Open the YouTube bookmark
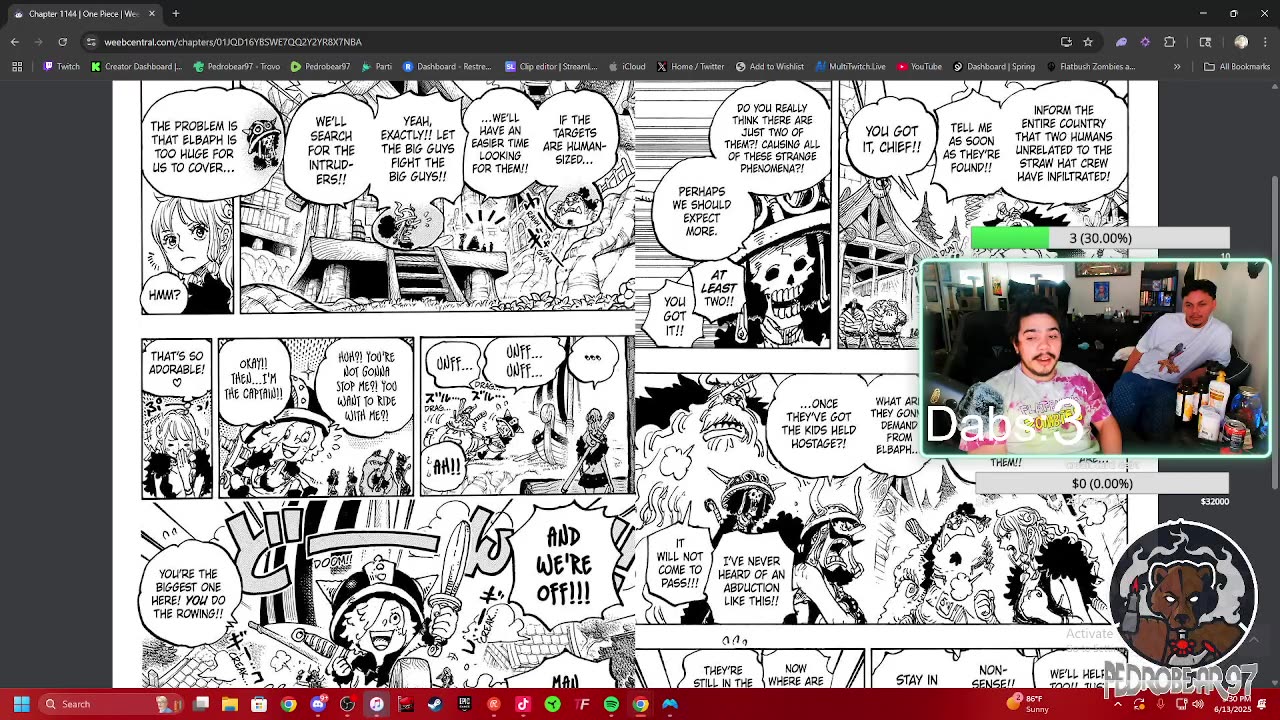 point(920,67)
